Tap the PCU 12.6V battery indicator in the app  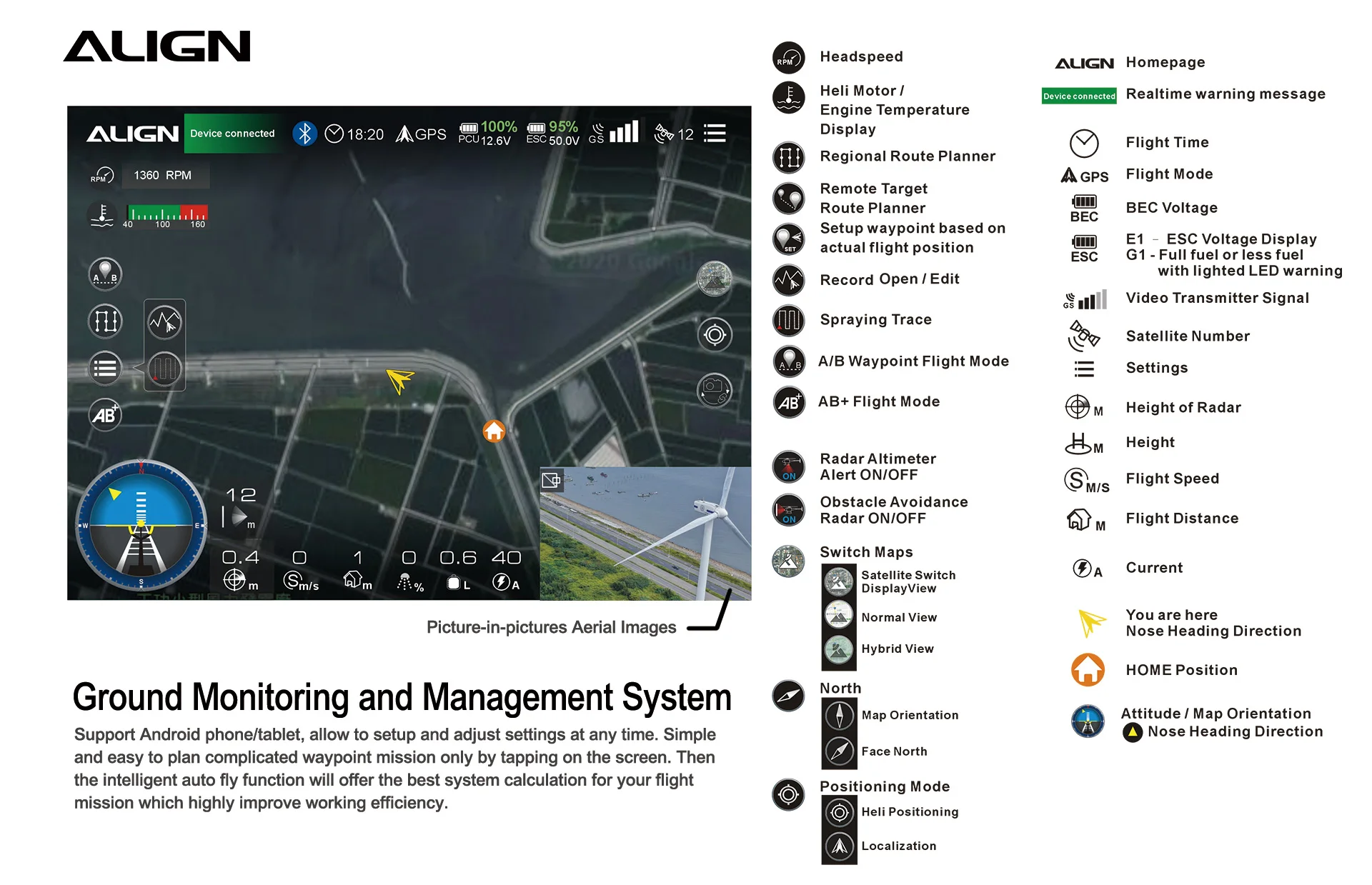click(487, 134)
